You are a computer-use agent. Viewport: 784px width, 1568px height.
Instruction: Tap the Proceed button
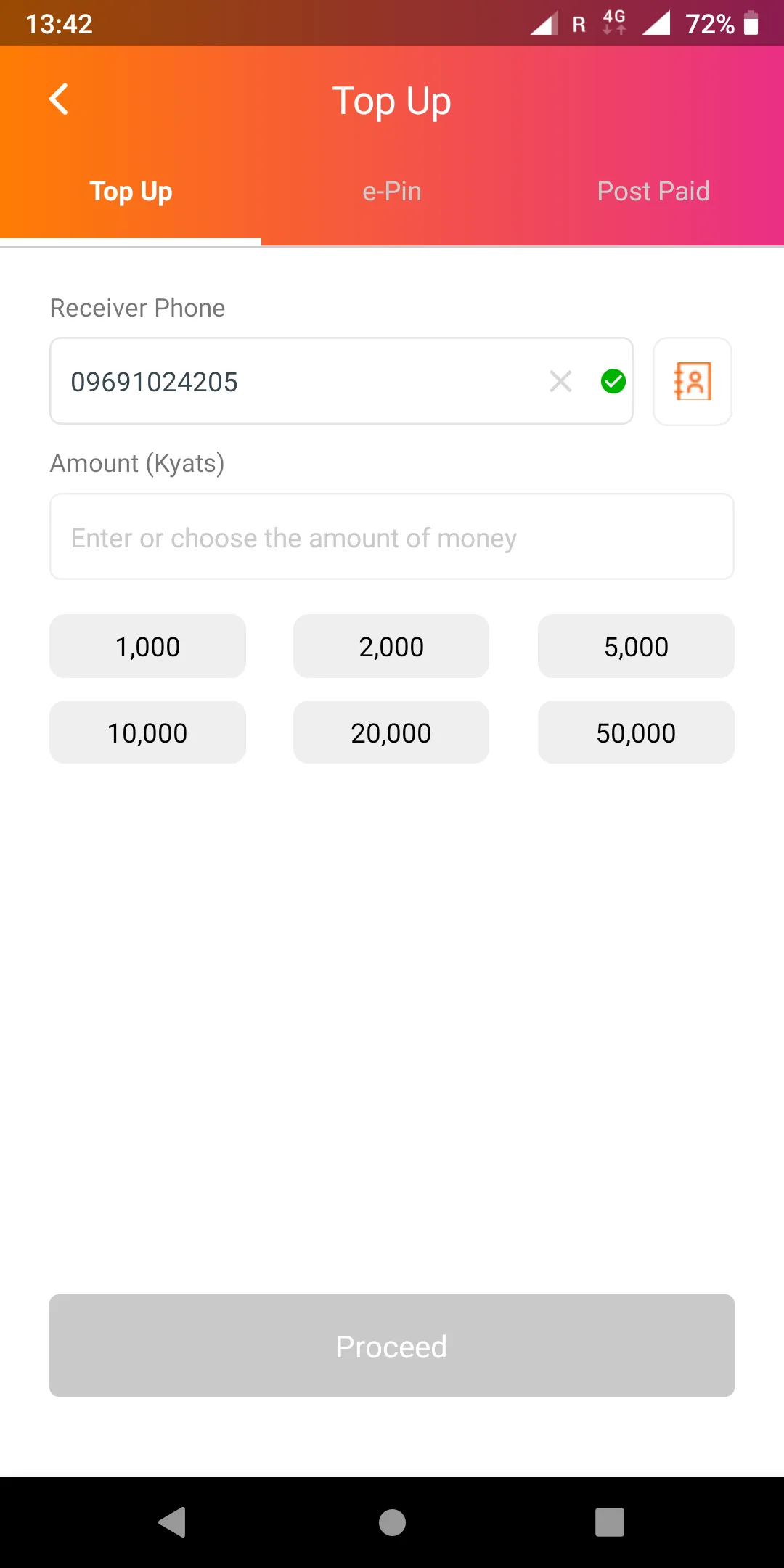[392, 1345]
